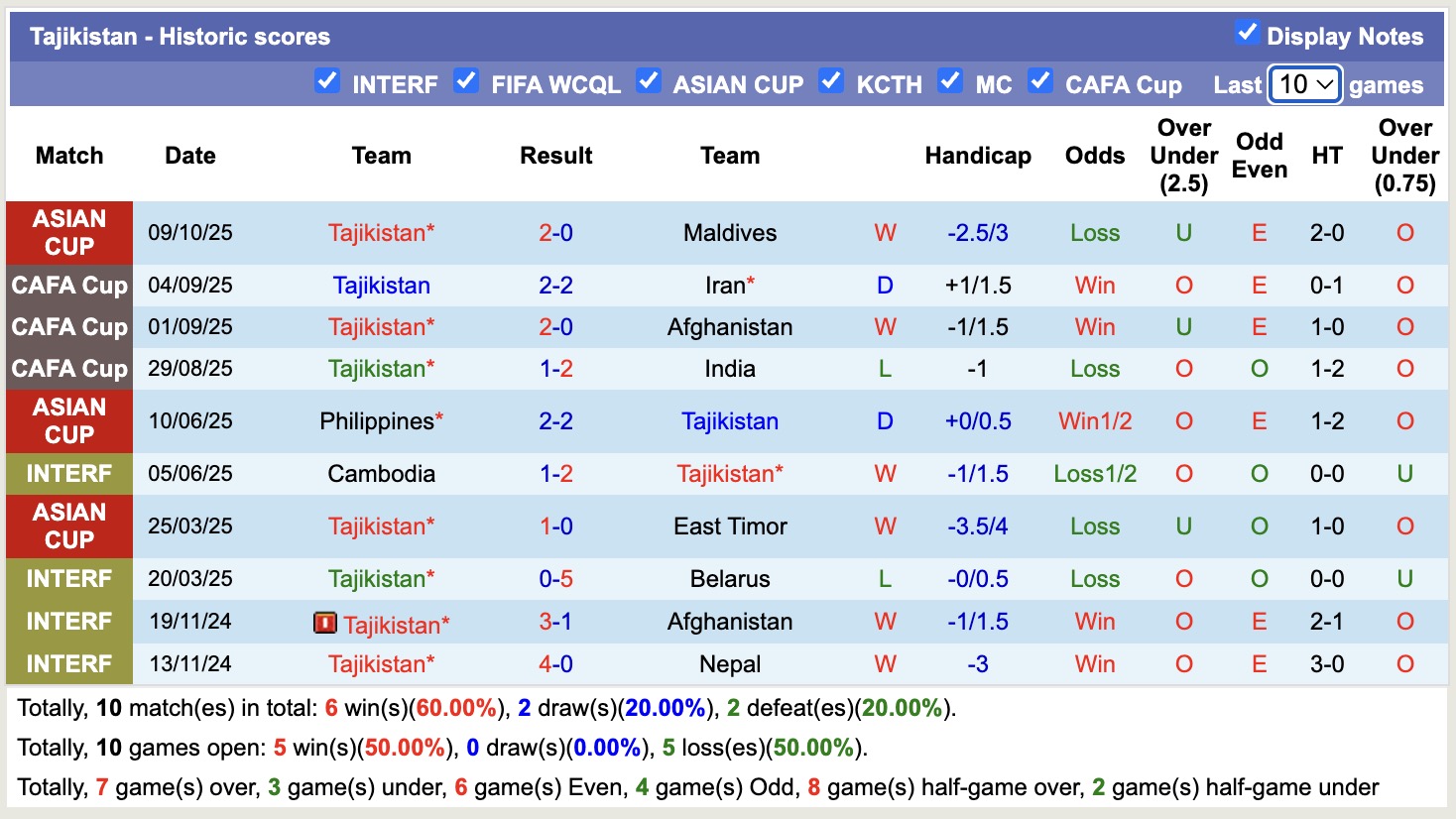Select the India opponent link

730,368
